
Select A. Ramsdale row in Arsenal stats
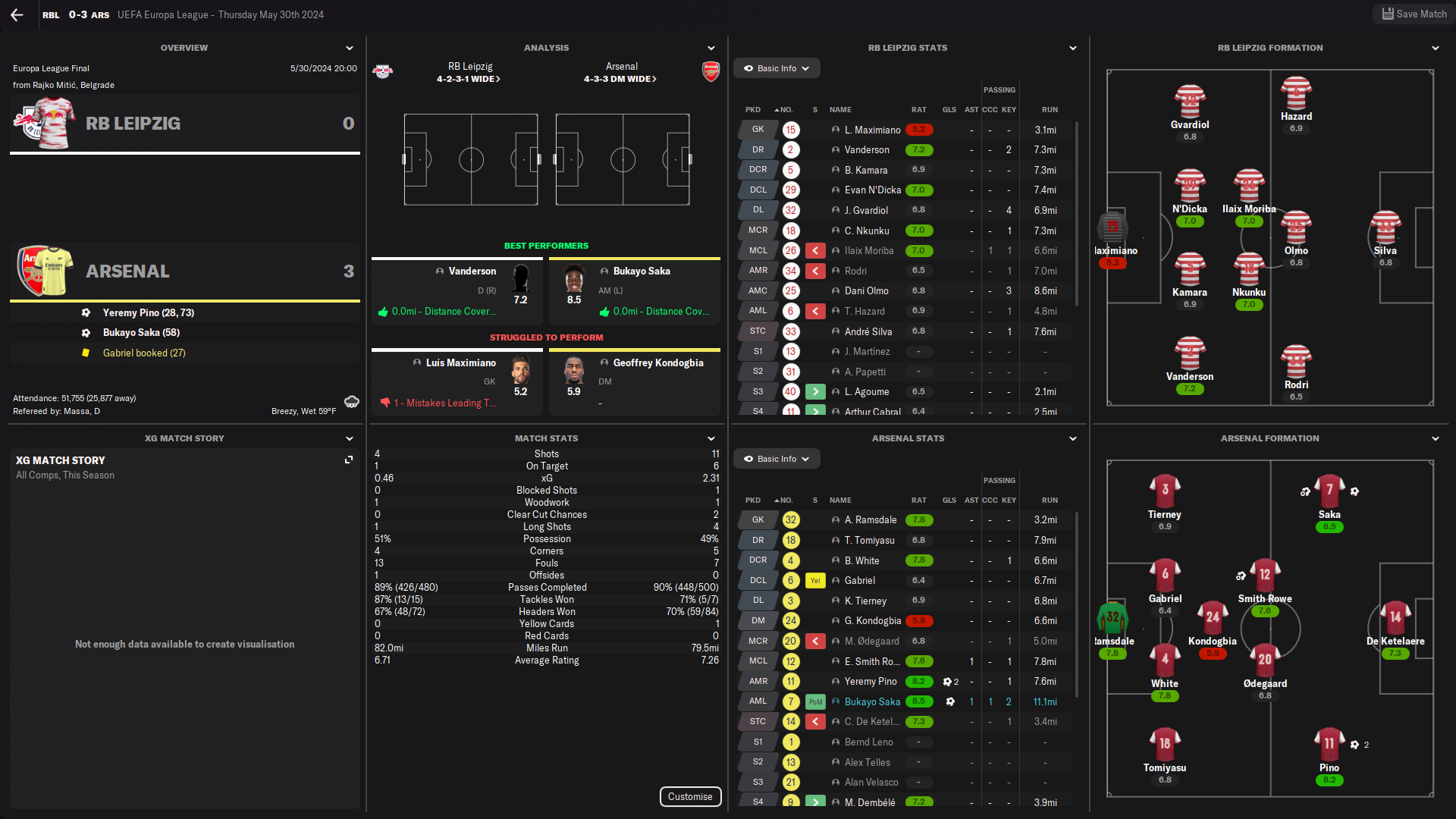[x=905, y=519]
